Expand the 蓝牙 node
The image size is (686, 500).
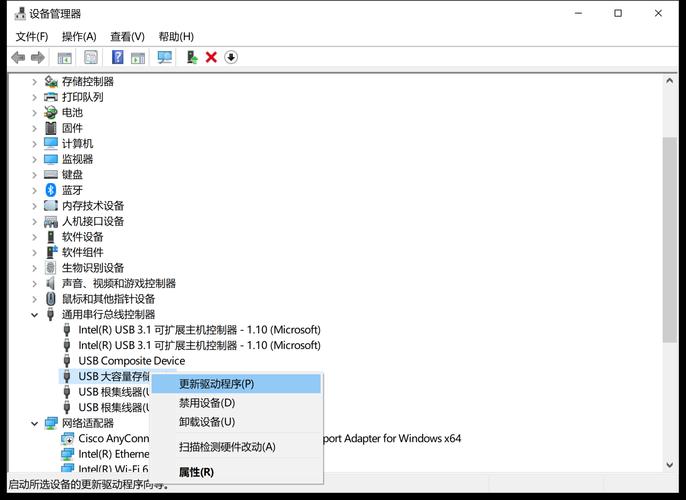pyautogui.click(x=34, y=190)
